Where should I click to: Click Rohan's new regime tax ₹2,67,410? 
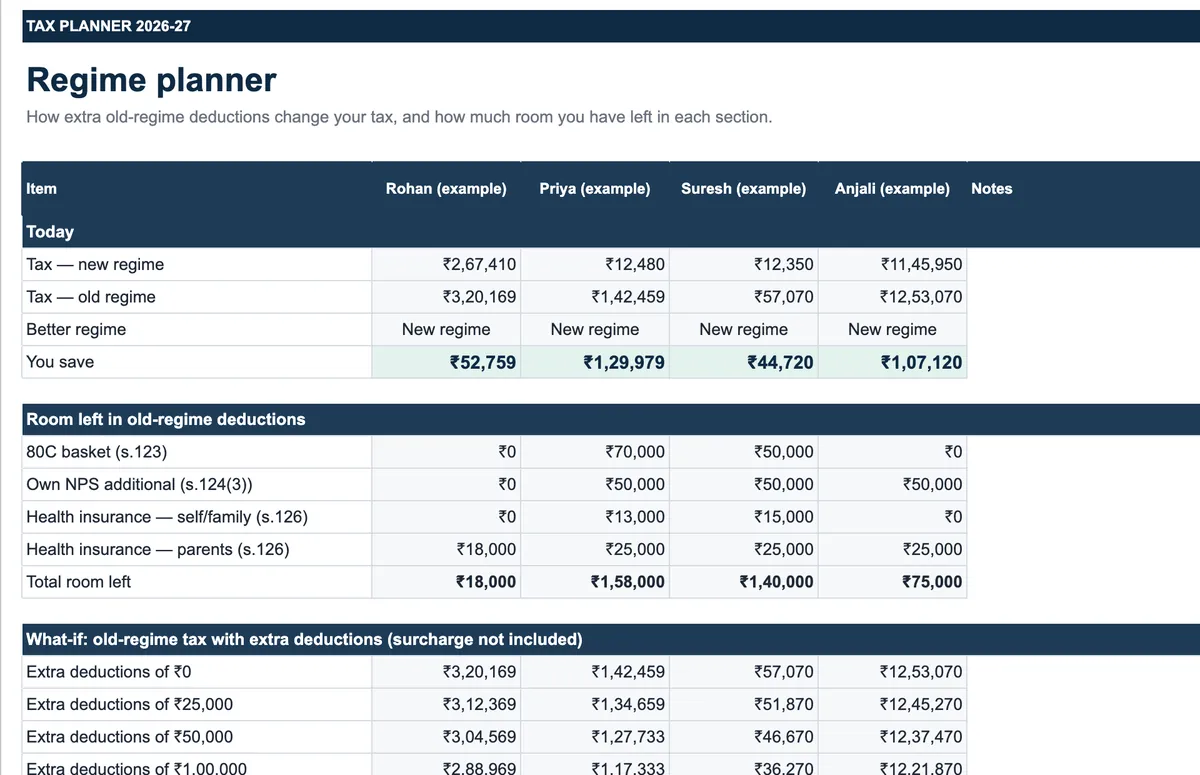(x=479, y=265)
